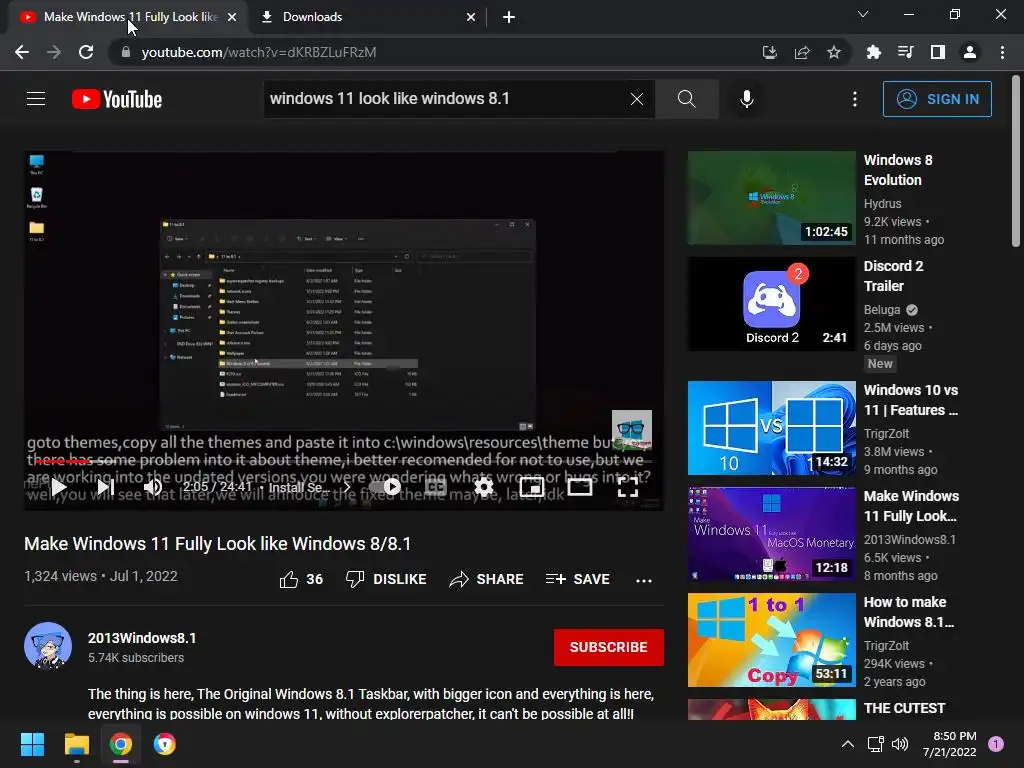Toggle the Chrome side panel
Screen dimensions: 1024x768
(938, 52)
